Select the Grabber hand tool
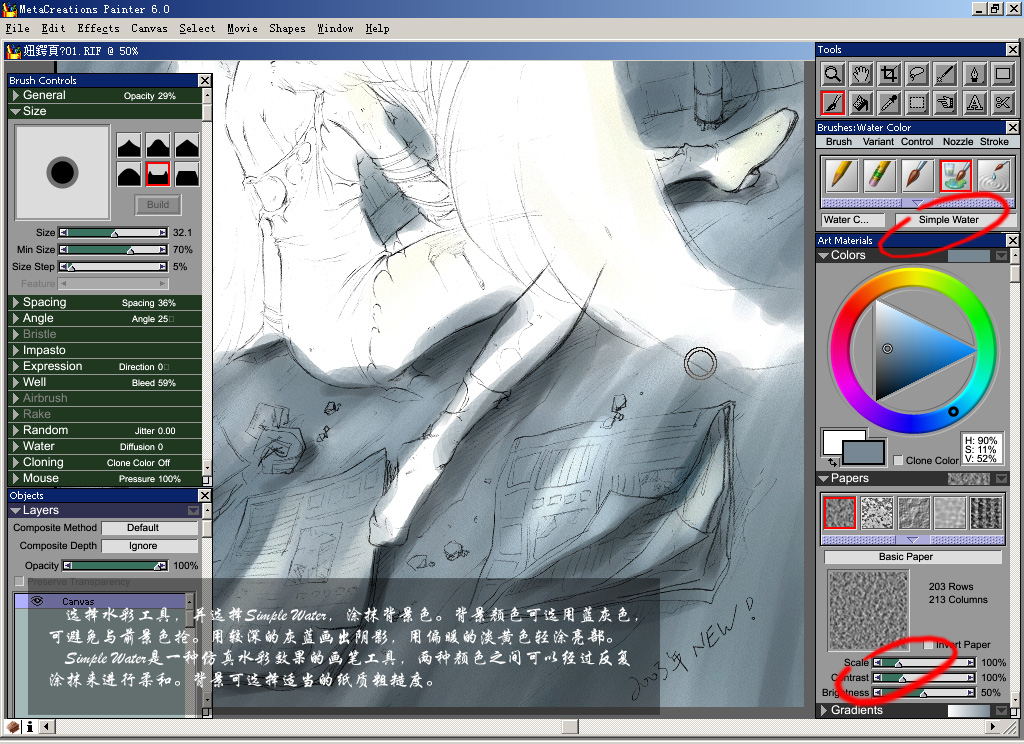 (x=861, y=74)
